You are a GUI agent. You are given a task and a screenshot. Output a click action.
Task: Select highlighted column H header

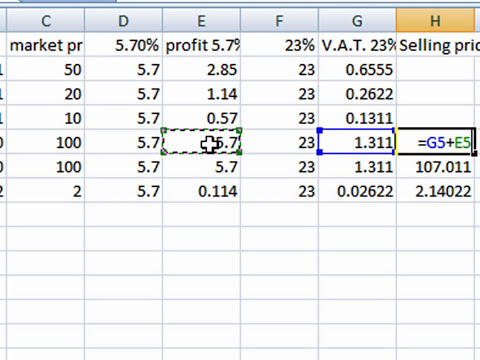[x=435, y=21]
